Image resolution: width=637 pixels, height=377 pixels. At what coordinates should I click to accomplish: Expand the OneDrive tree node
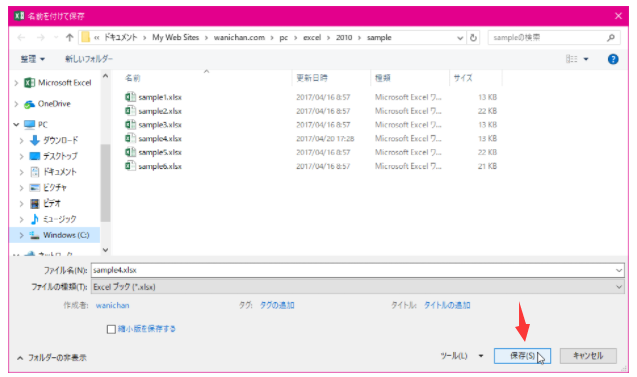click(x=16, y=104)
